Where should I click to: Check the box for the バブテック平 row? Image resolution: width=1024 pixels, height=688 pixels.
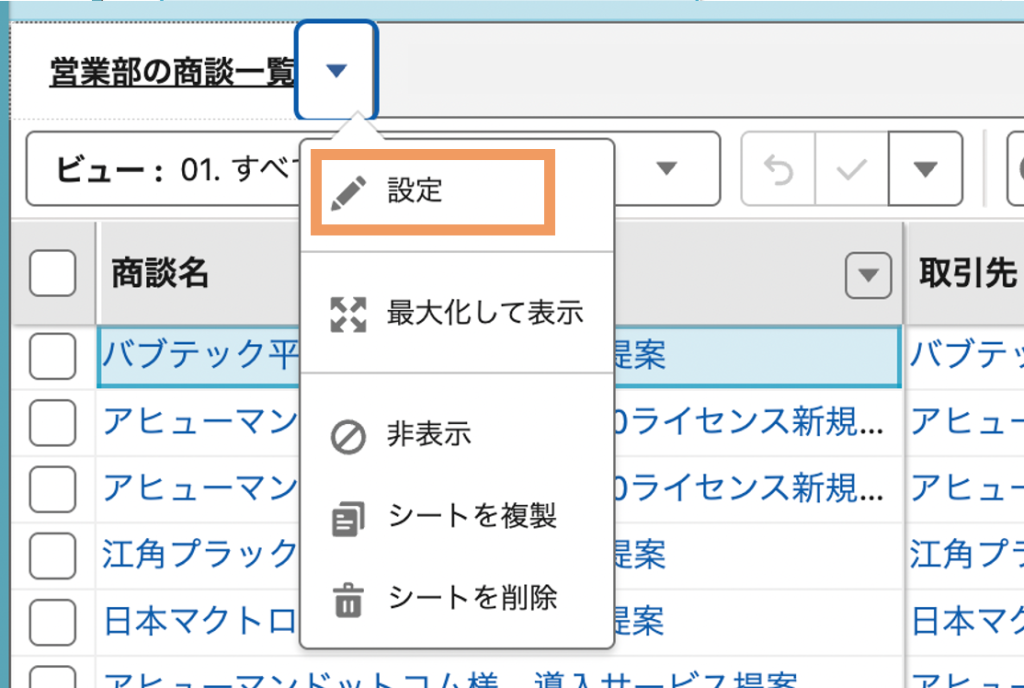[53, 356]
